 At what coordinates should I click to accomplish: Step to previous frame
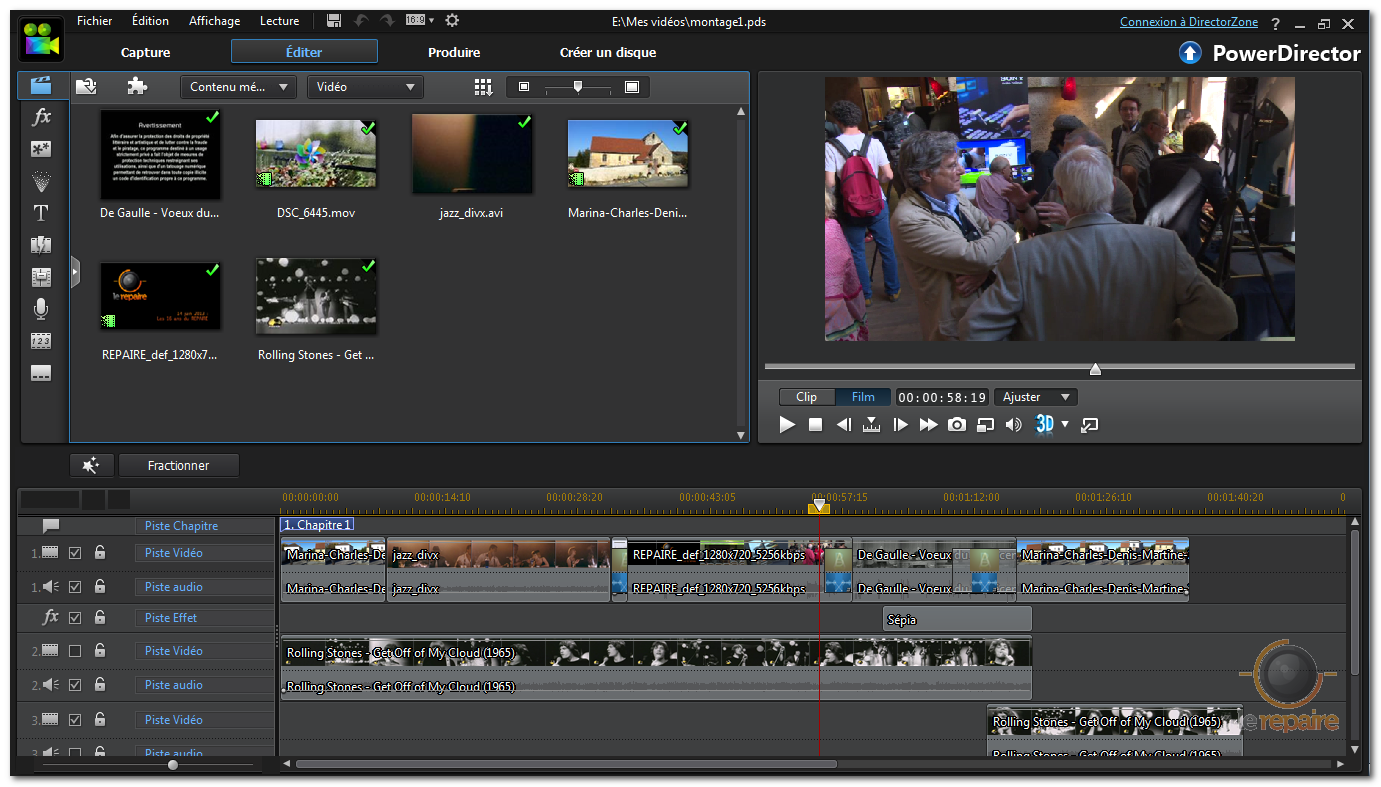tap(843, 425)
